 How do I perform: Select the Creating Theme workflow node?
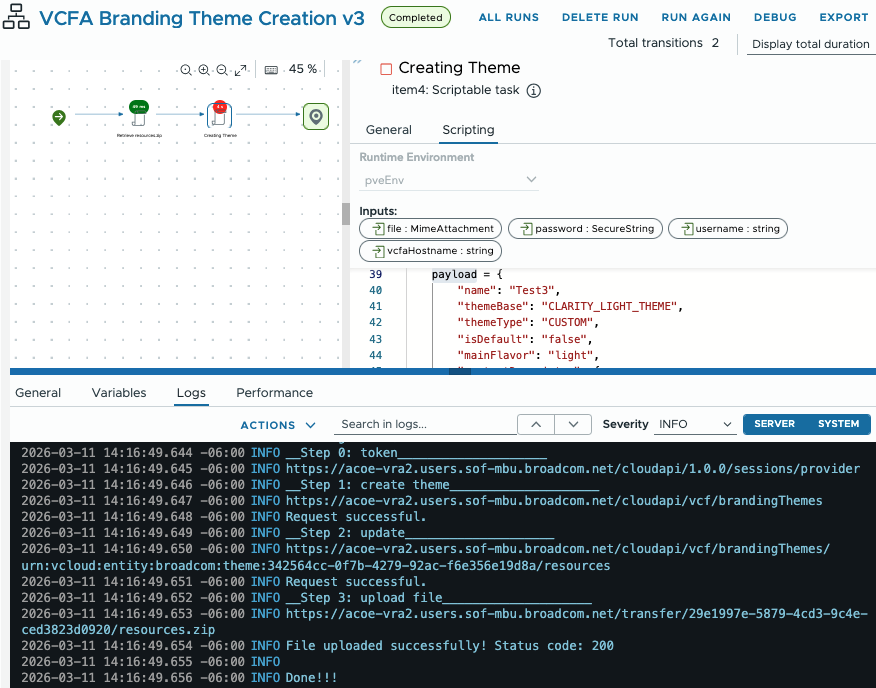pyautogui.click(x=220, y=116)
